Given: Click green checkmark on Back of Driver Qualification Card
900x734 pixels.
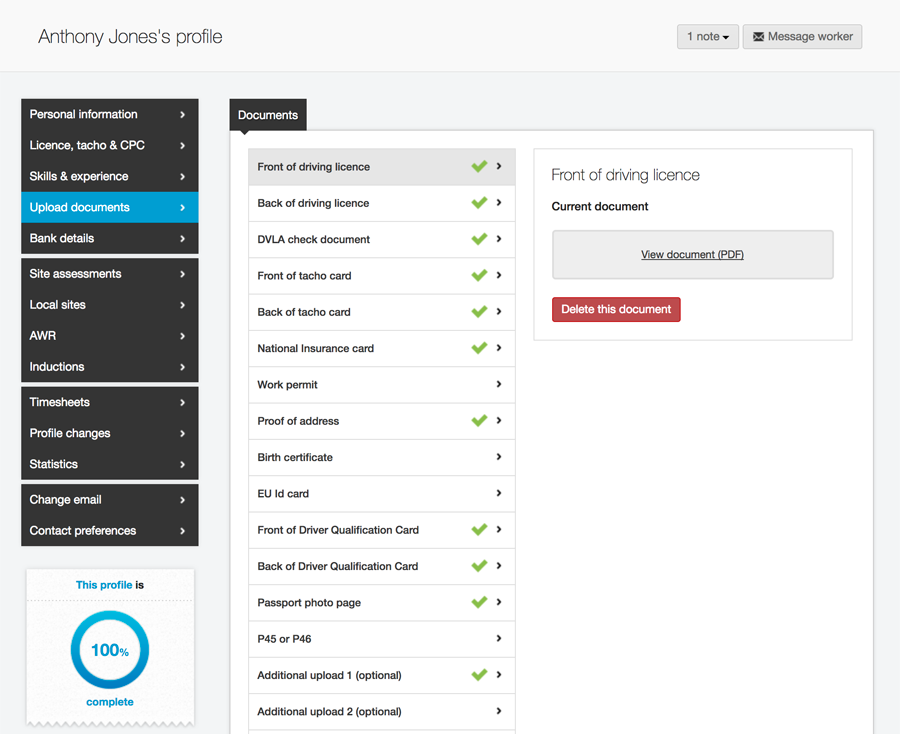Looking at the screenshot, I should [479, 566].
